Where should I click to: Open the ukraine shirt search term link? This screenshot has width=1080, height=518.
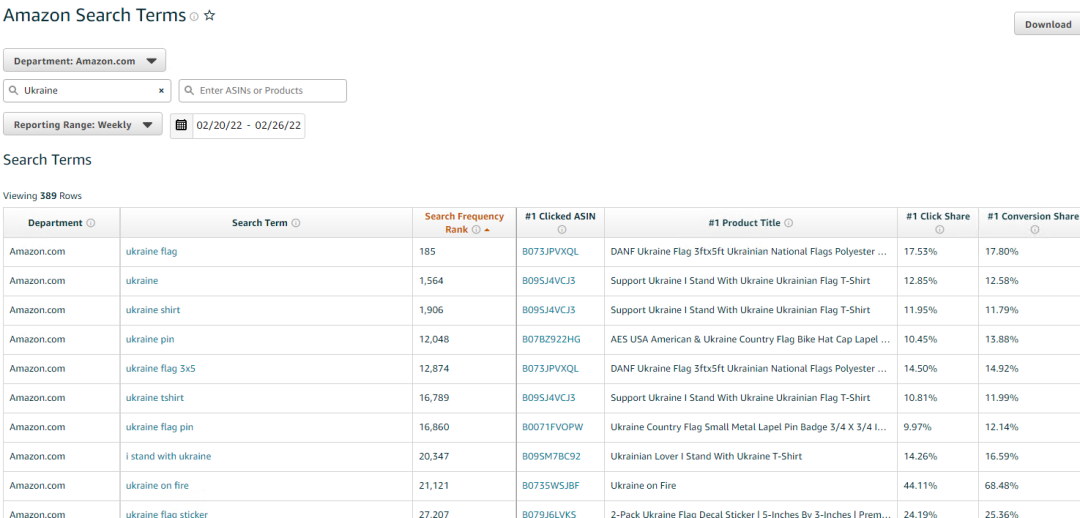point(153,310)
